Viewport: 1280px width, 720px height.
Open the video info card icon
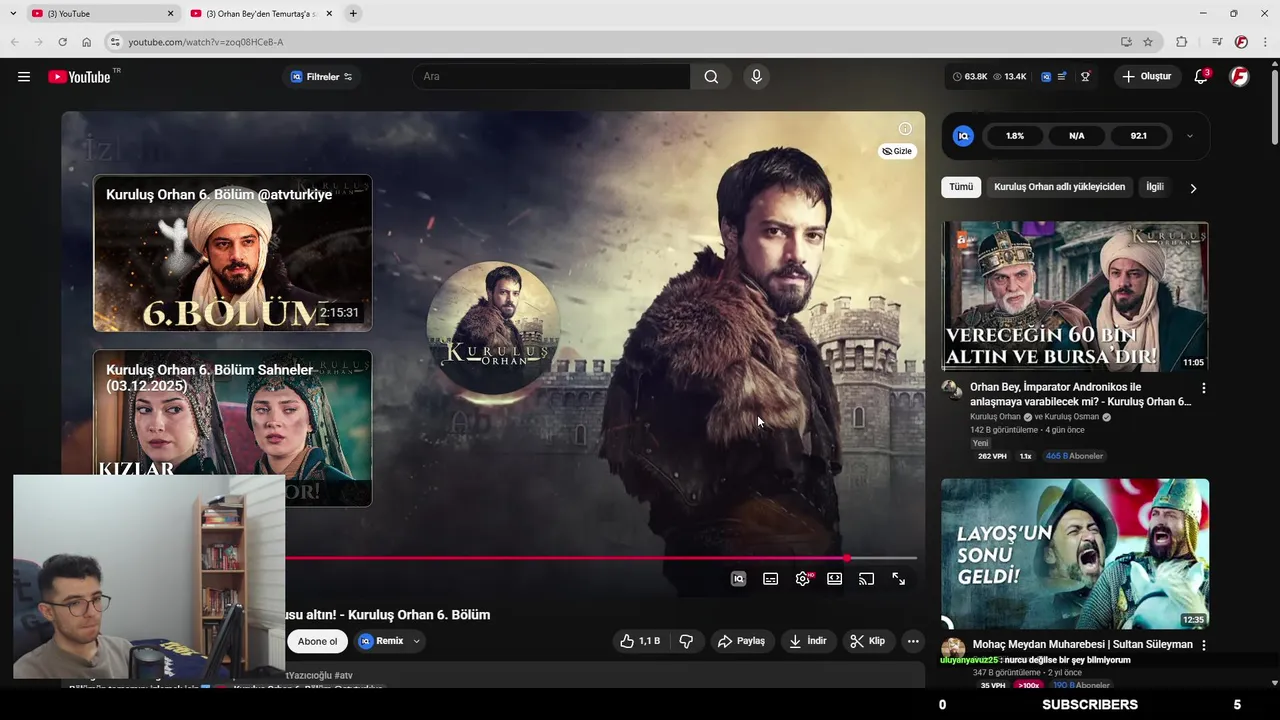[x=905, y=129]
